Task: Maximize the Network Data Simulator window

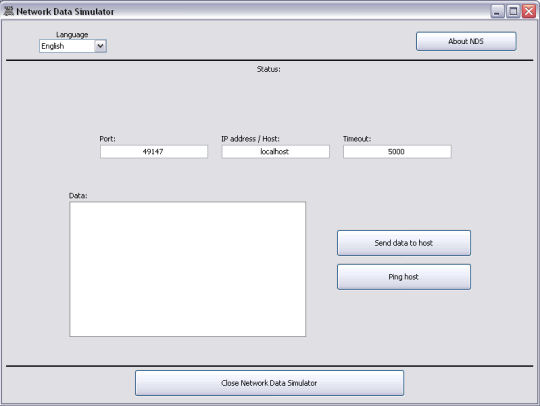Action: click(513, 11)
